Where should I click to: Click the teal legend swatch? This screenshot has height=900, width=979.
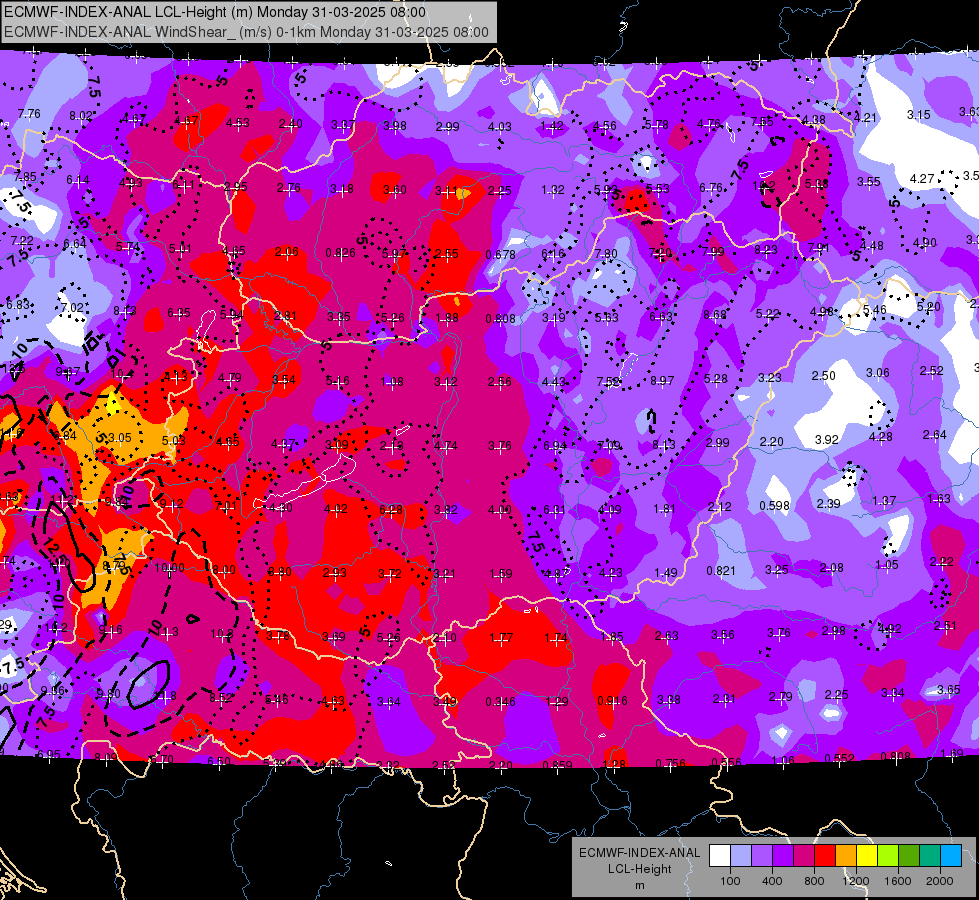tap(930, 856)
